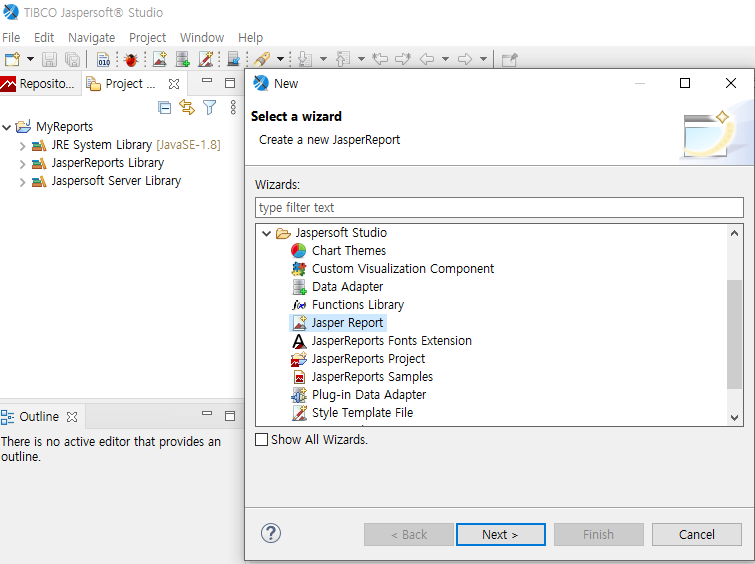The image size is (755, 564).
Task: Open the Back navigation history dropdown
Action: click(x=445, y=59)
